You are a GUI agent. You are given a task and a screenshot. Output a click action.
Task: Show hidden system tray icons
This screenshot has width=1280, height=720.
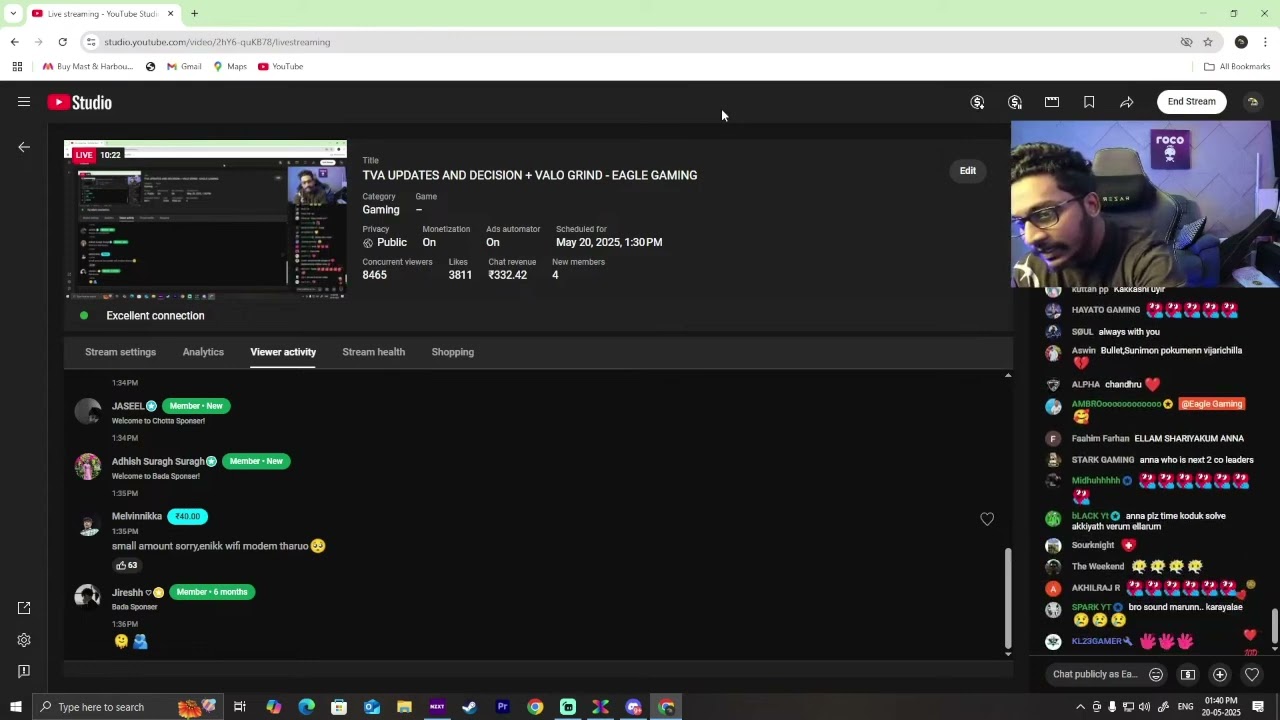pos(1080,707)
